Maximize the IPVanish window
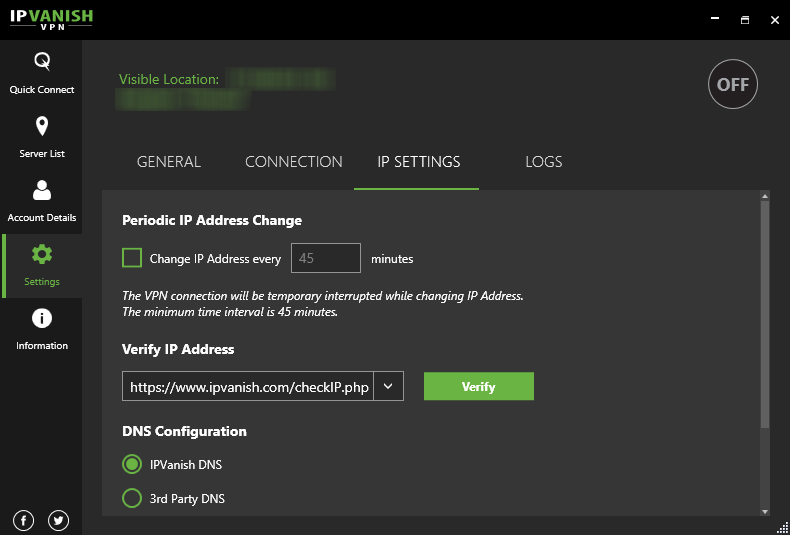 pyautogui.click(x=745, y=20)
